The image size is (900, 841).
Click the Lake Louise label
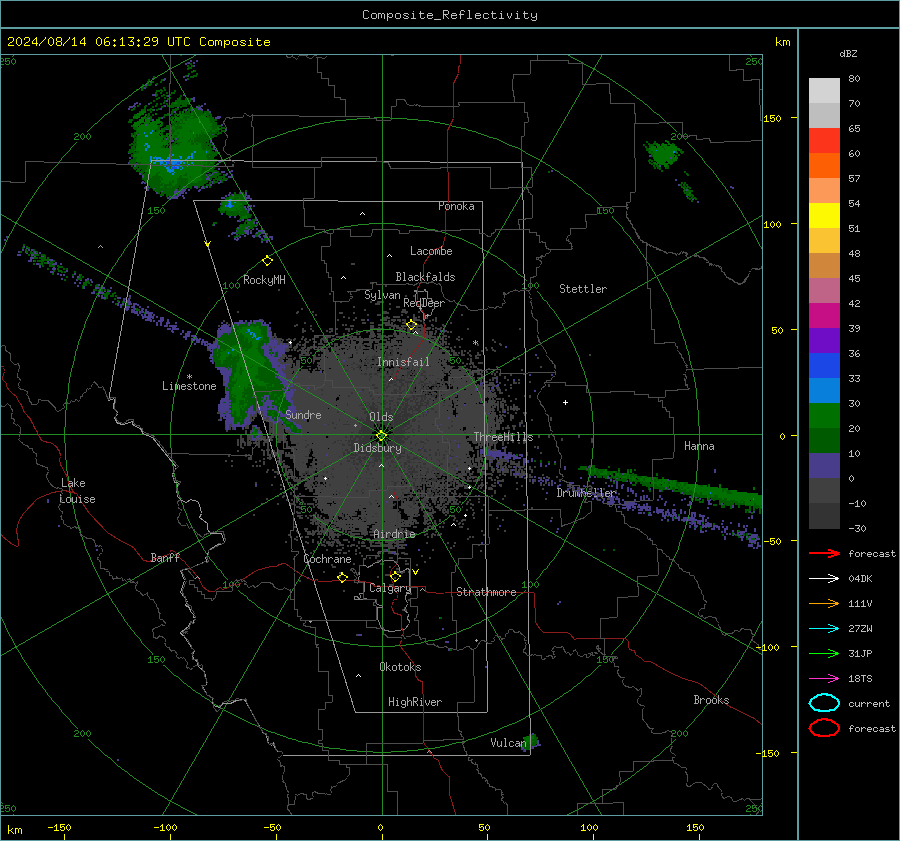(x=77, y=491)
